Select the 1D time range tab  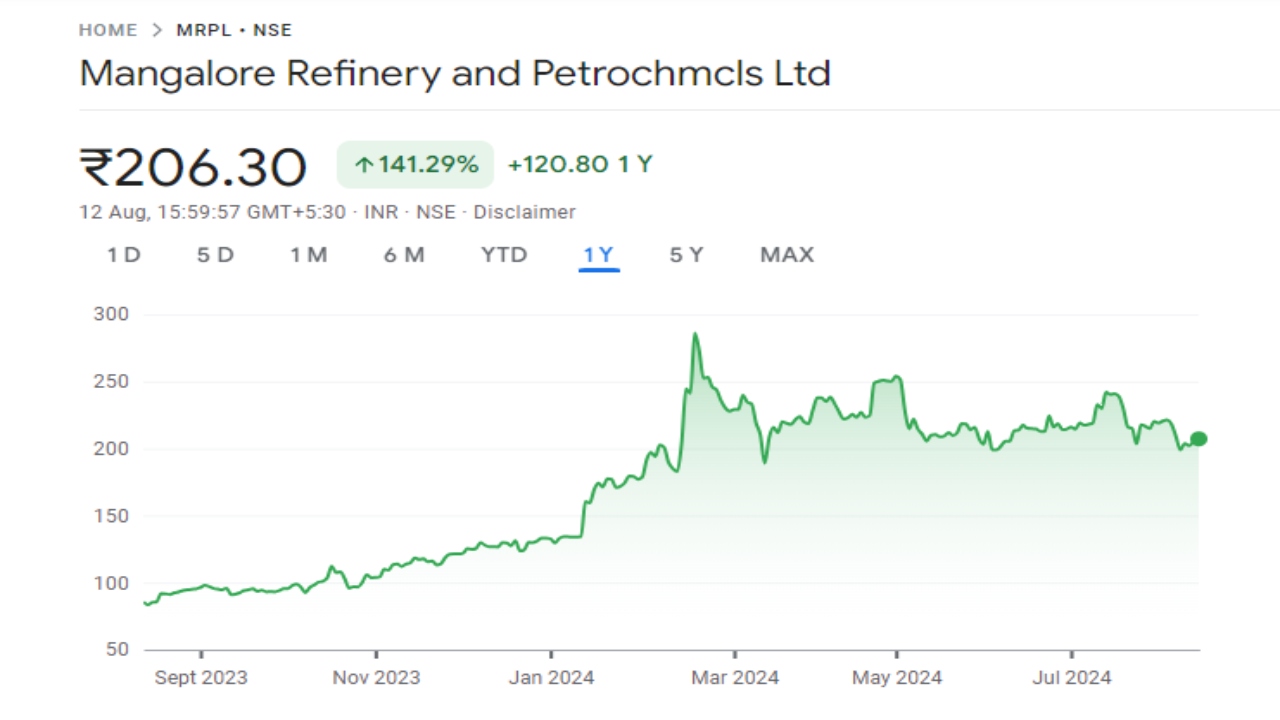tap(124, 255)
